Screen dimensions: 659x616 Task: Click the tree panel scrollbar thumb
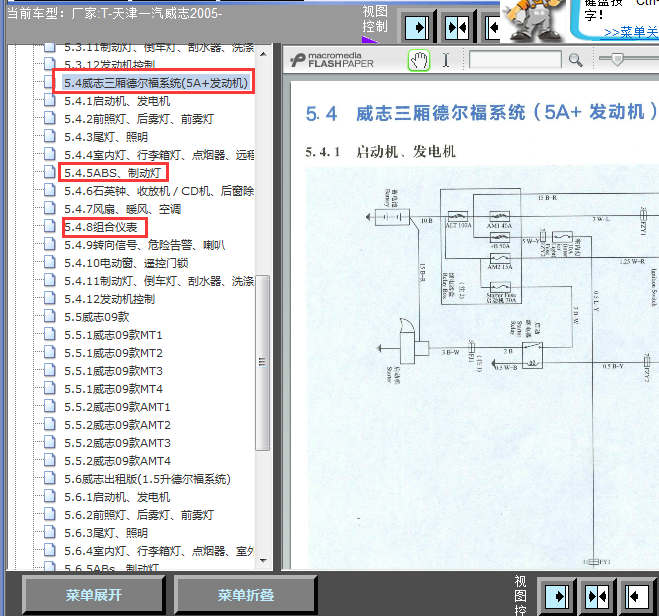click(x=263, y=363)
